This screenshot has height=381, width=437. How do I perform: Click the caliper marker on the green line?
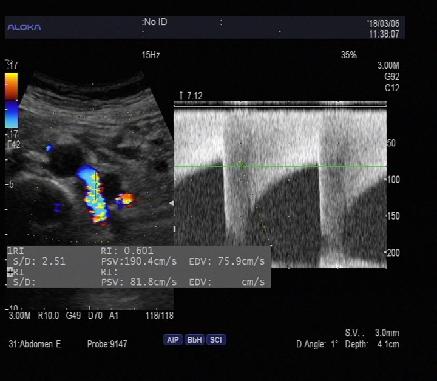(x=242, y=165)
